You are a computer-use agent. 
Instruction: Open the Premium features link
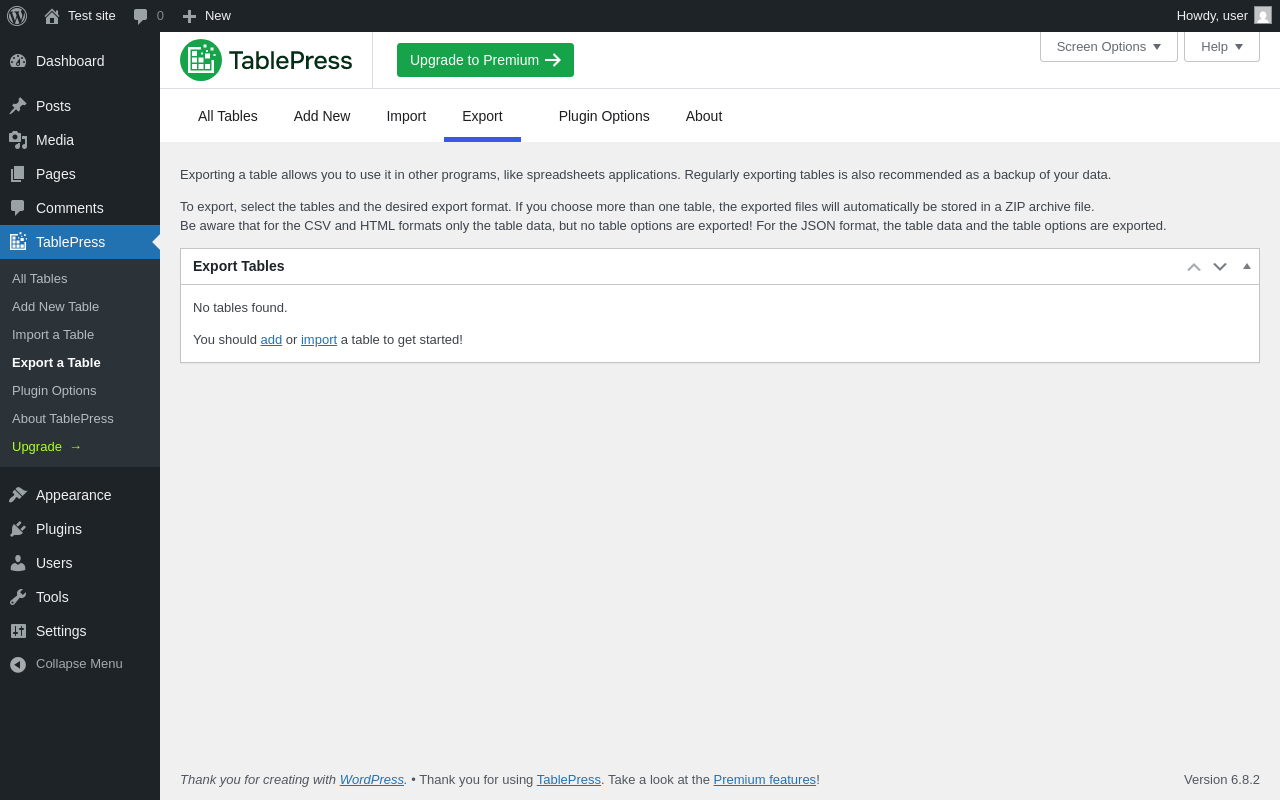click(x=765, y=779)
